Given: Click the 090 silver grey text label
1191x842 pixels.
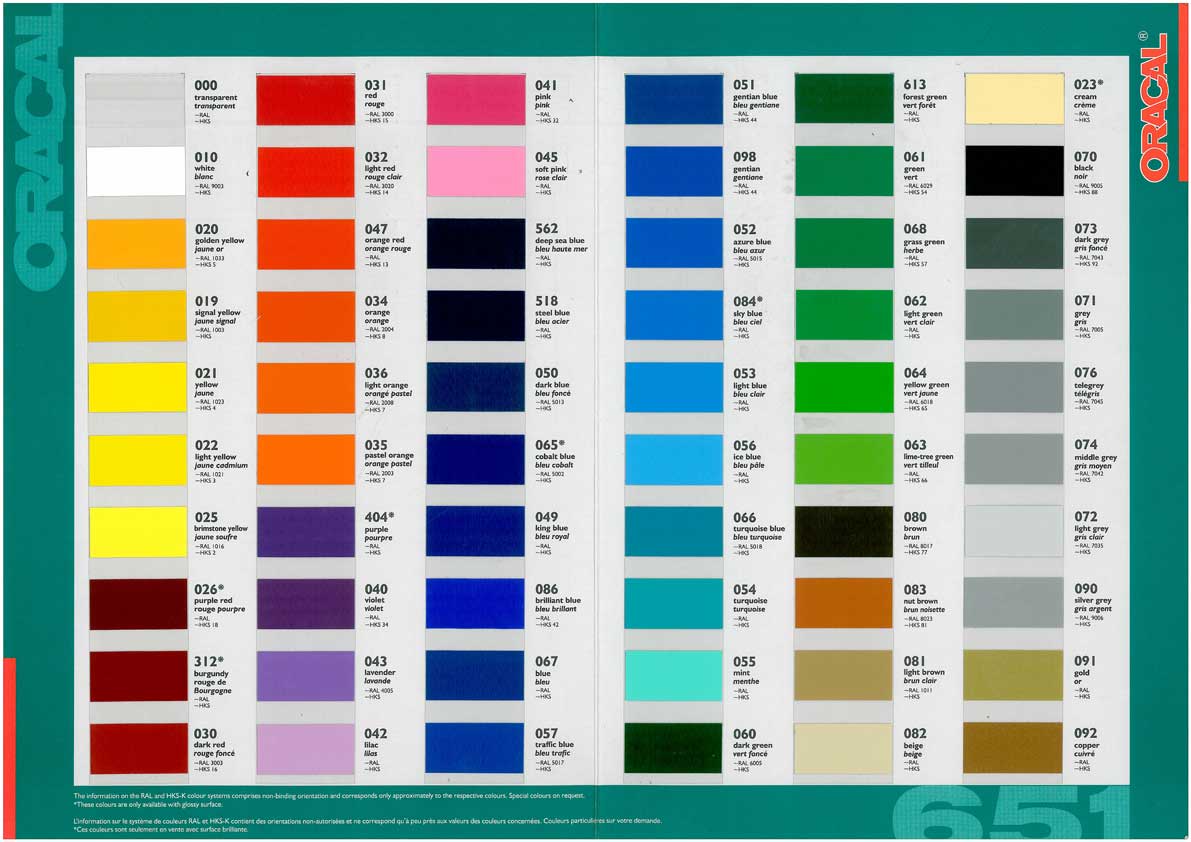Looking at the screenshot, I should pyautogui.click(x=1092, y=600).
